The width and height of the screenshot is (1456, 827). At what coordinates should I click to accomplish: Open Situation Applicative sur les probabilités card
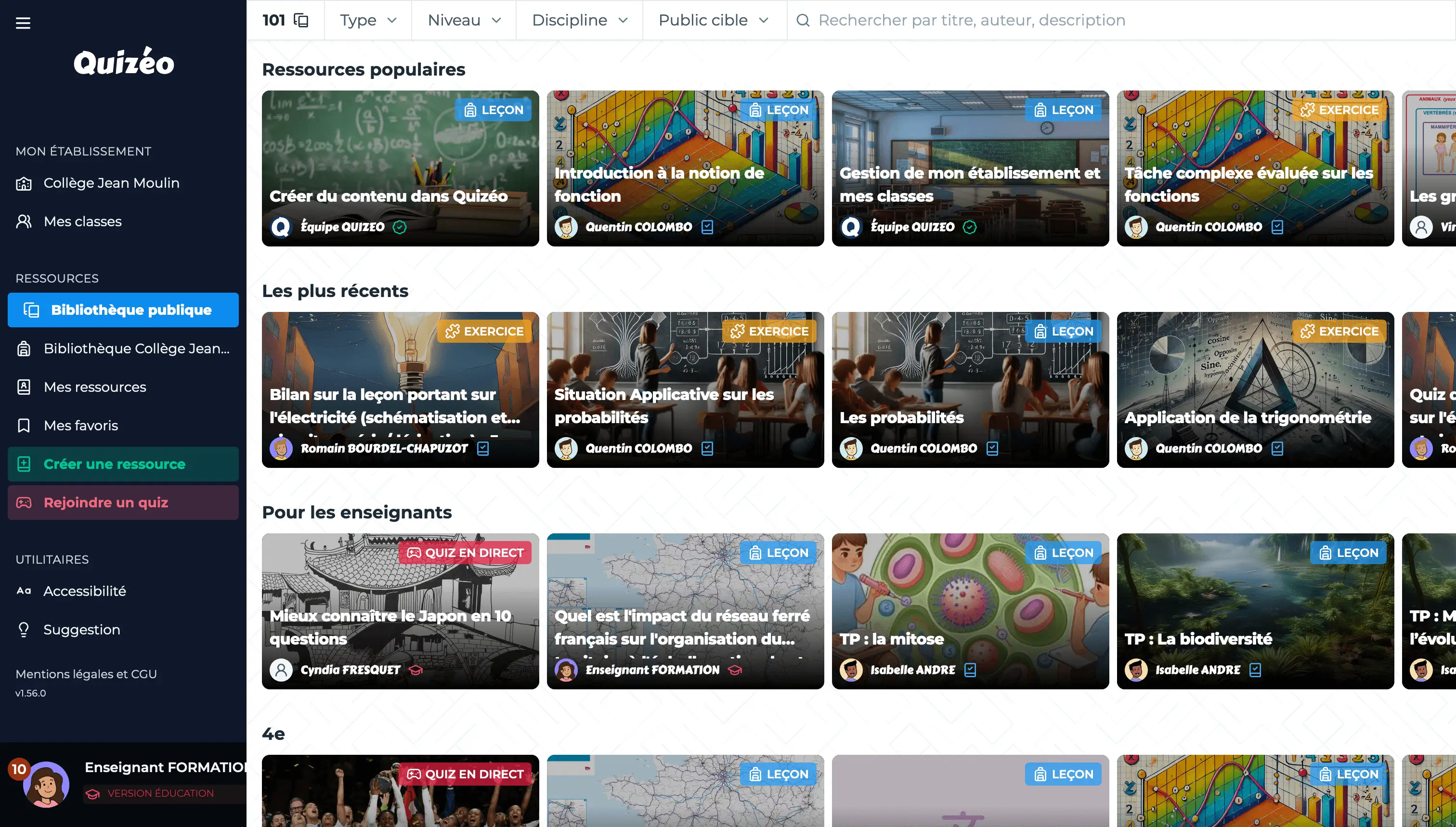click(x=685, y=390)
